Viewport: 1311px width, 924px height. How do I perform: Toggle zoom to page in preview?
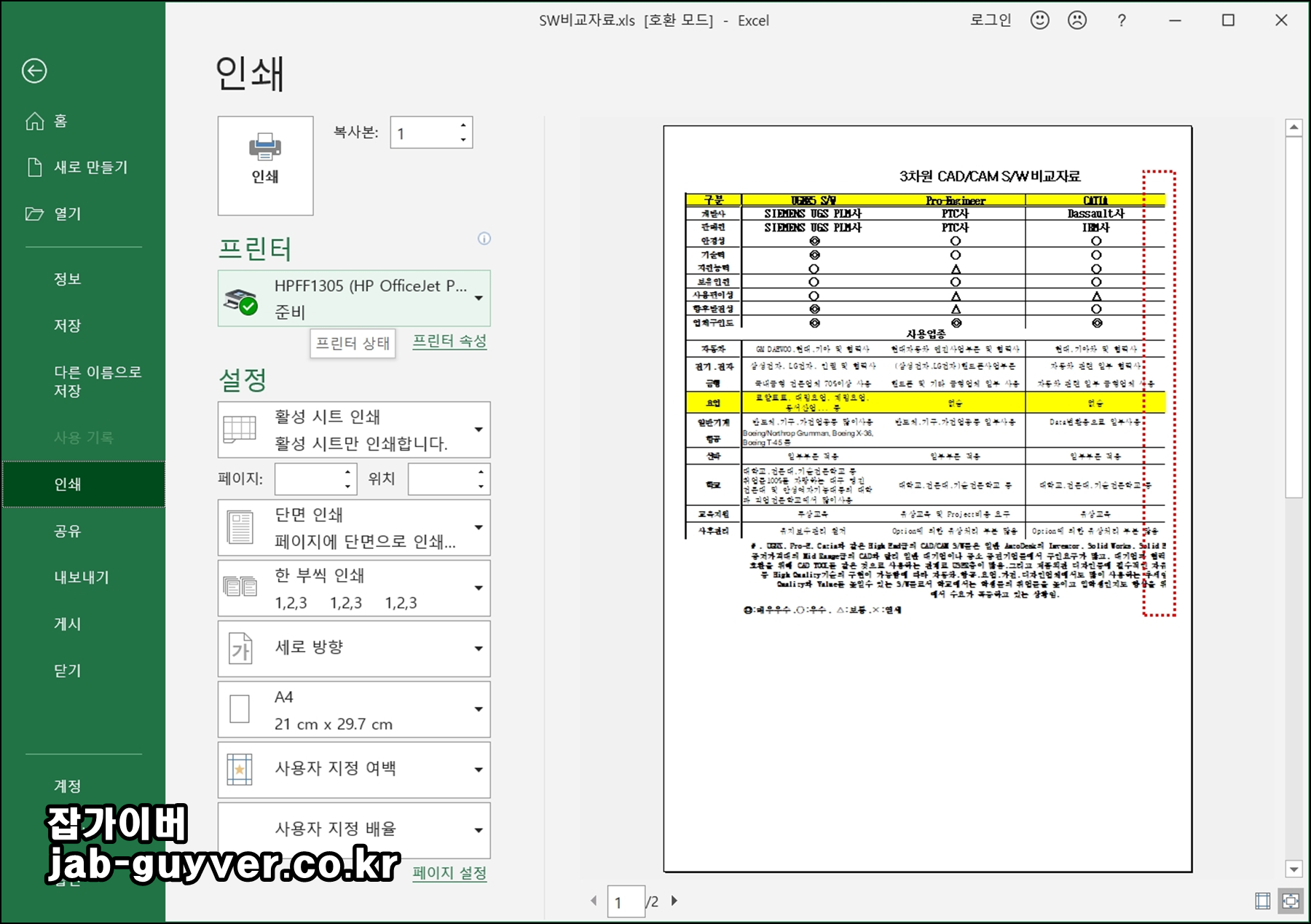coord(1291,901)
